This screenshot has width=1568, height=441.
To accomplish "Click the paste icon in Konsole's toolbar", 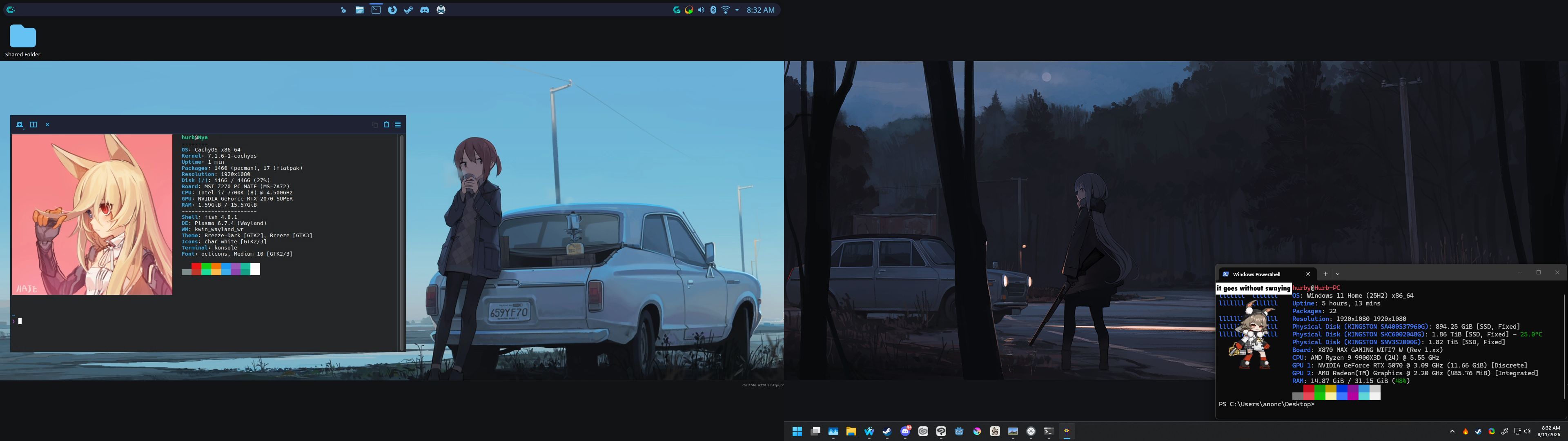I will [386, 124].
